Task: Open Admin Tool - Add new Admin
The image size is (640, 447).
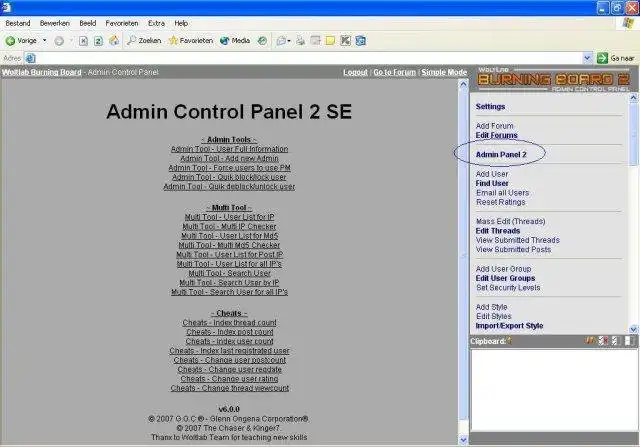Action: (229, 158)
